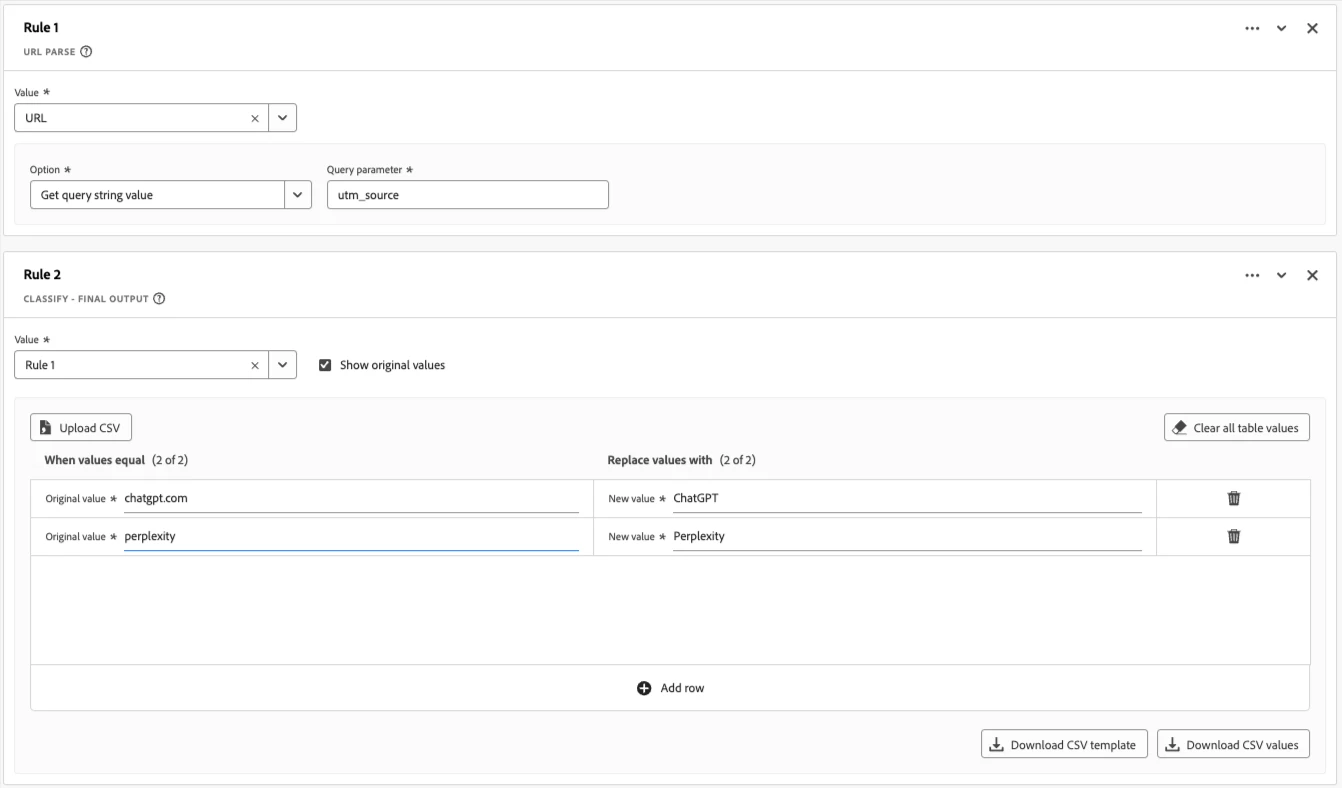Click Upload CSV button

(x=81, y=428)
